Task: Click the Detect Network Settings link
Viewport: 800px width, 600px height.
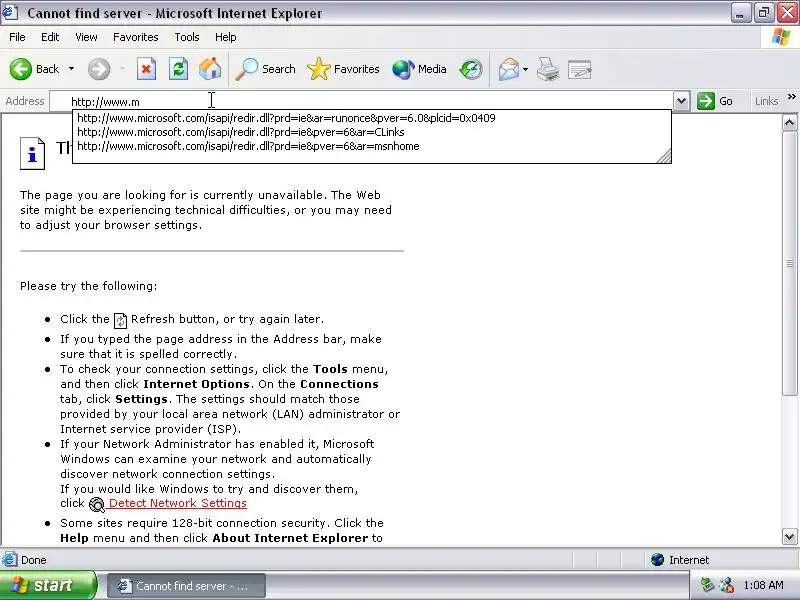Action: point(178,503)
